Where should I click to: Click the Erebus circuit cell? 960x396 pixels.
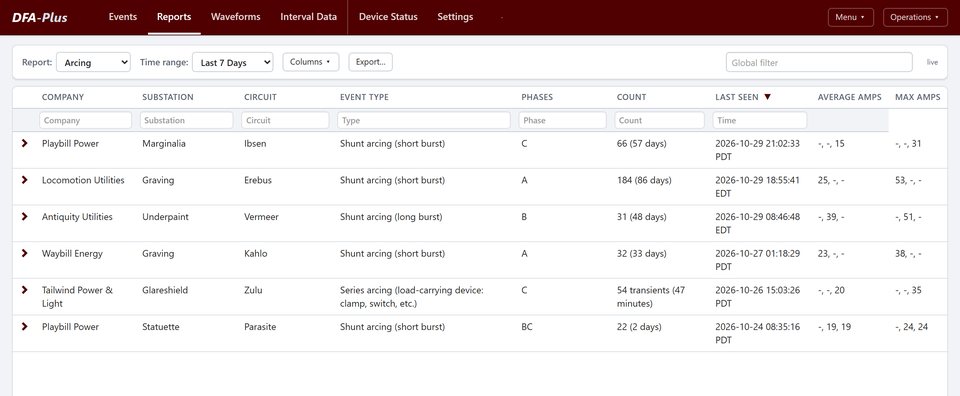(x=258, y=181)
